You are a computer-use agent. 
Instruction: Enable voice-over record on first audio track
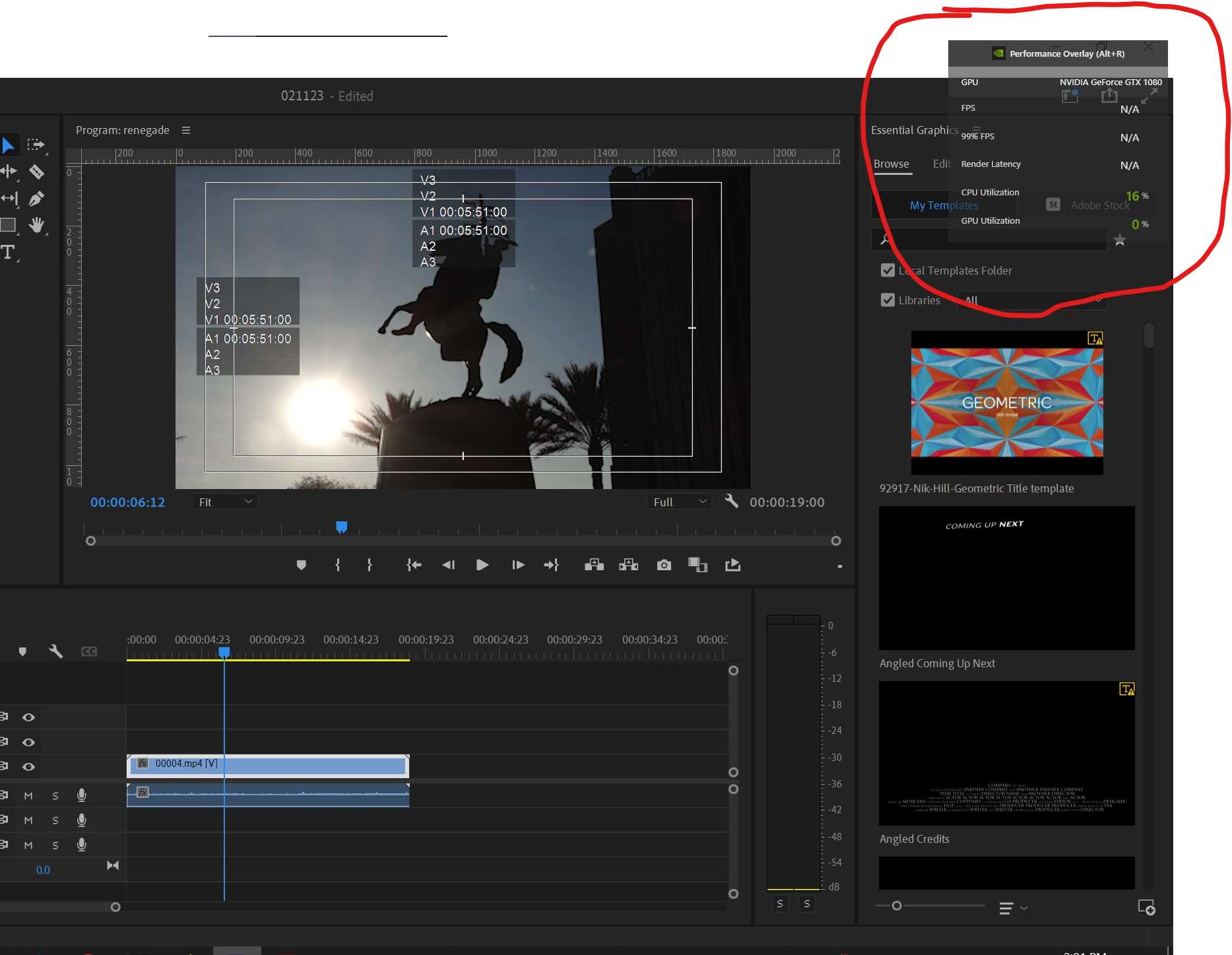[82, 795]
